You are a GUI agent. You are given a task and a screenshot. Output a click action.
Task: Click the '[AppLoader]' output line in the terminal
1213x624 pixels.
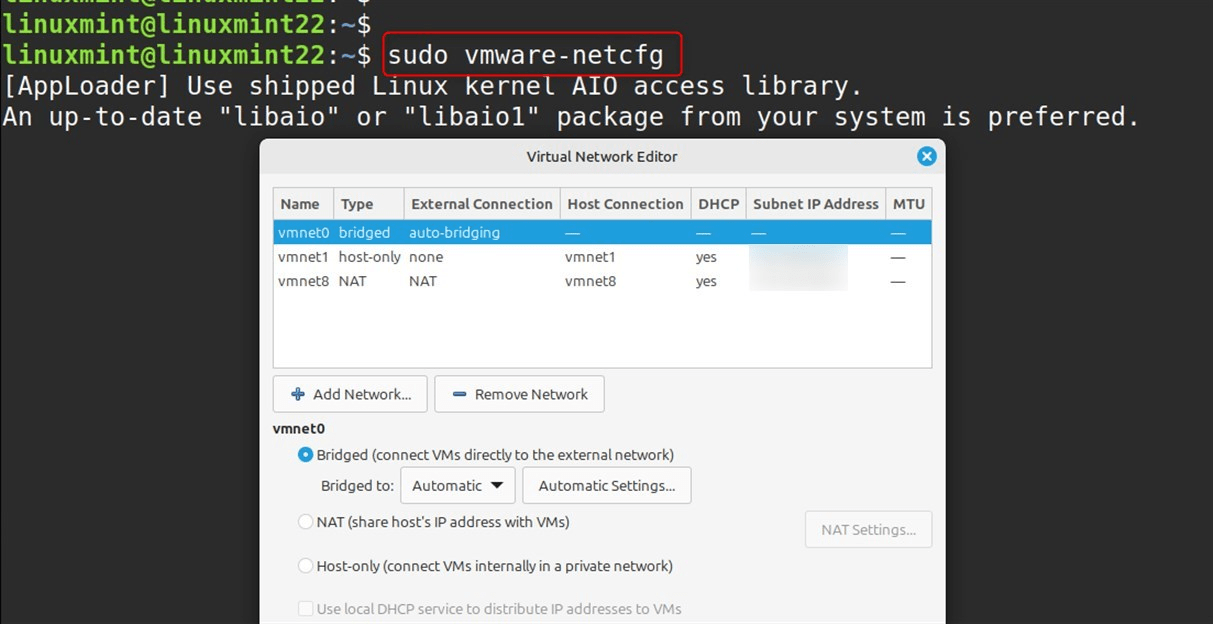432,86
